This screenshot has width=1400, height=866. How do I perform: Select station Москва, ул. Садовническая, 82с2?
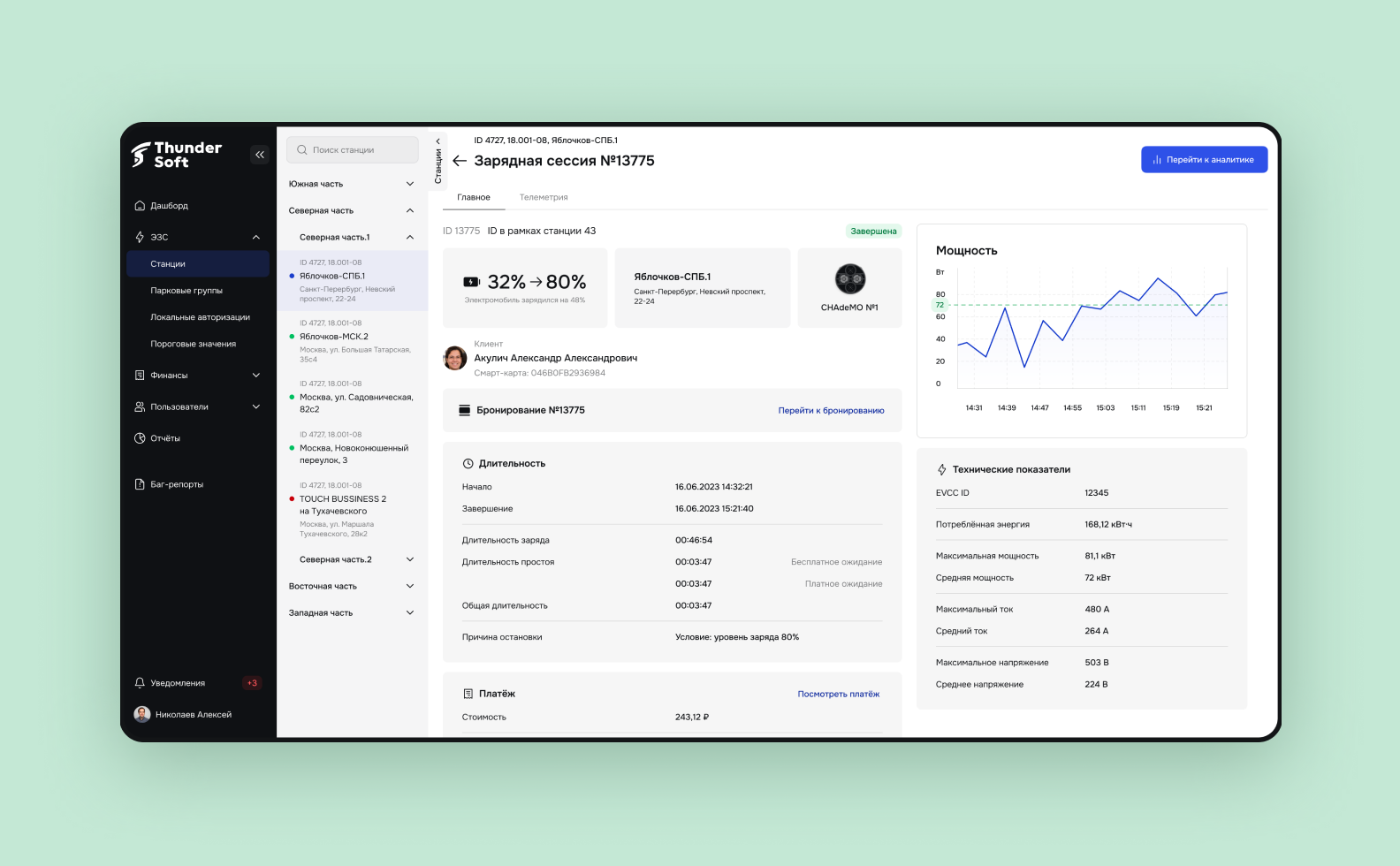click(353, 398)
